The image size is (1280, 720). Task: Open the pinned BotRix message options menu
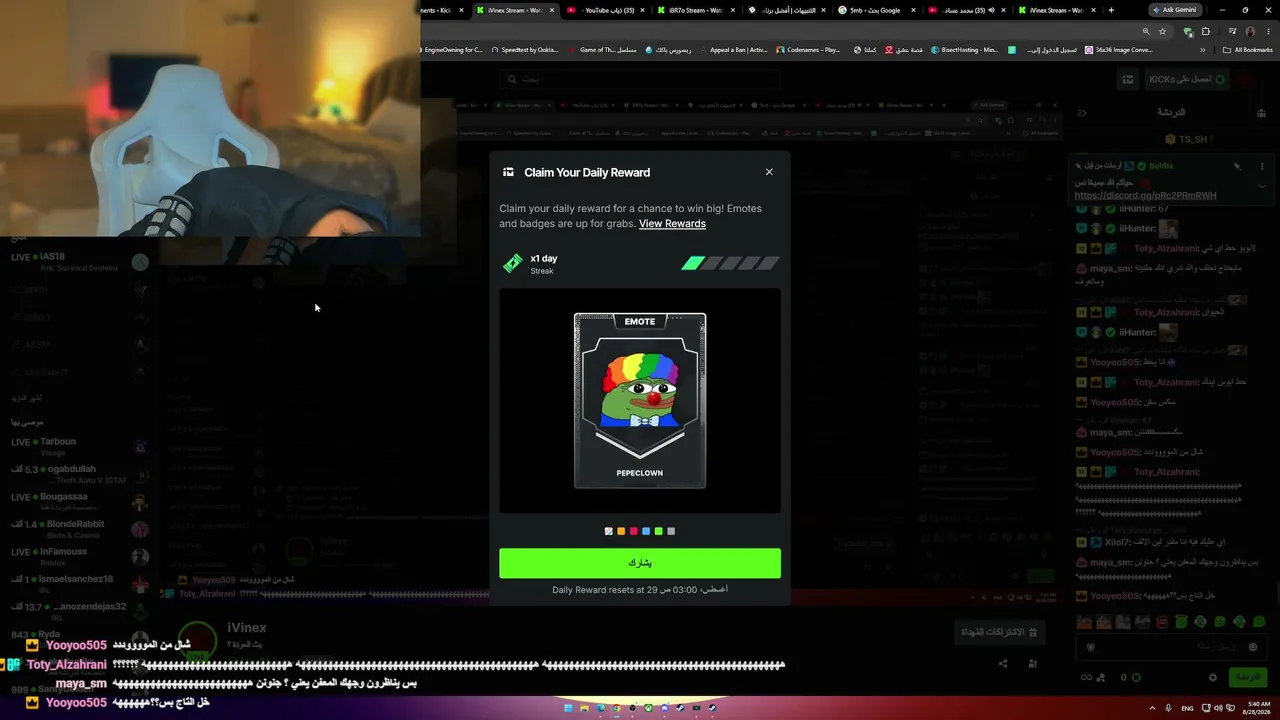click(1262, 166)
